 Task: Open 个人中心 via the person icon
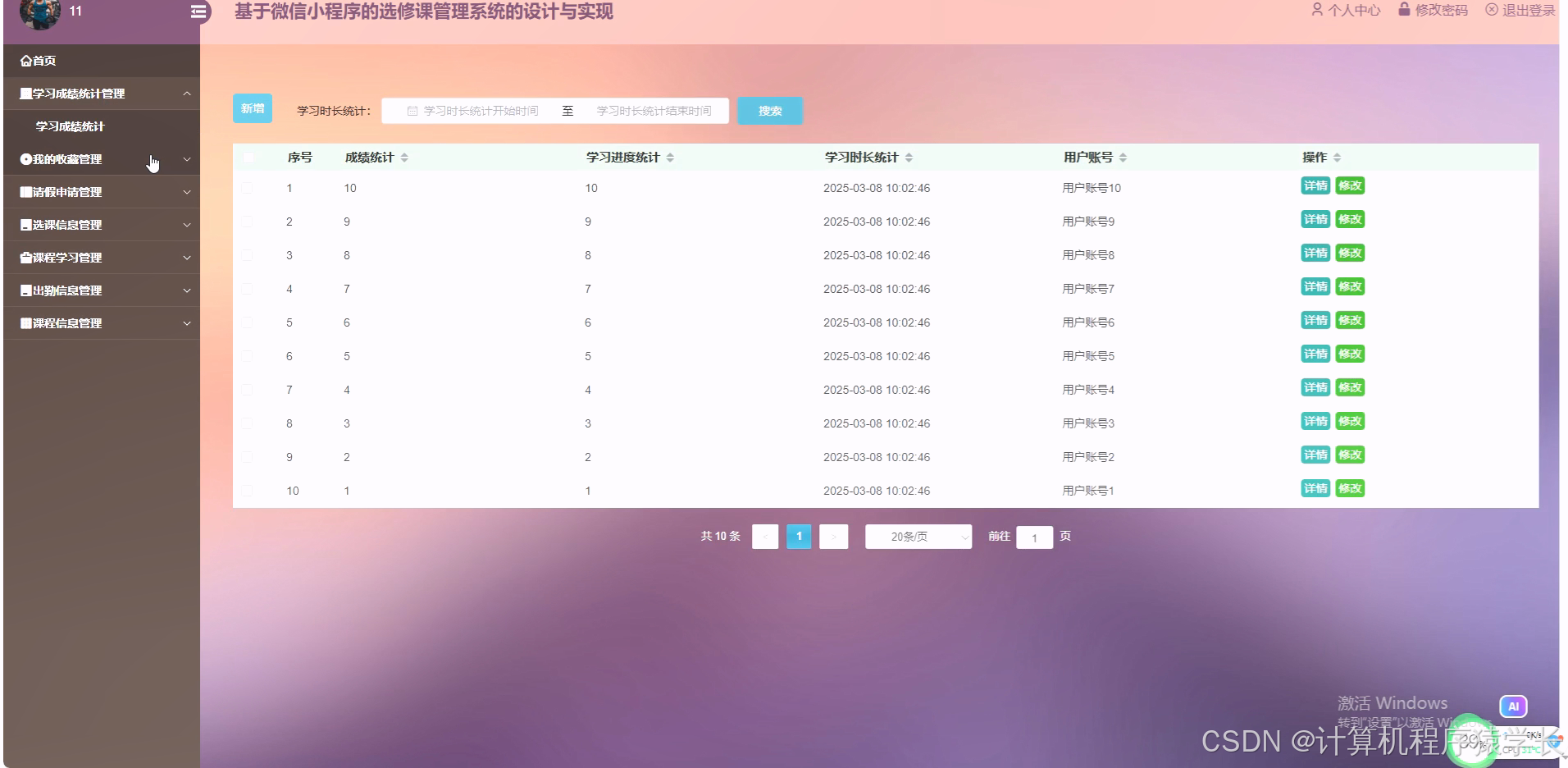point(1319,11)
